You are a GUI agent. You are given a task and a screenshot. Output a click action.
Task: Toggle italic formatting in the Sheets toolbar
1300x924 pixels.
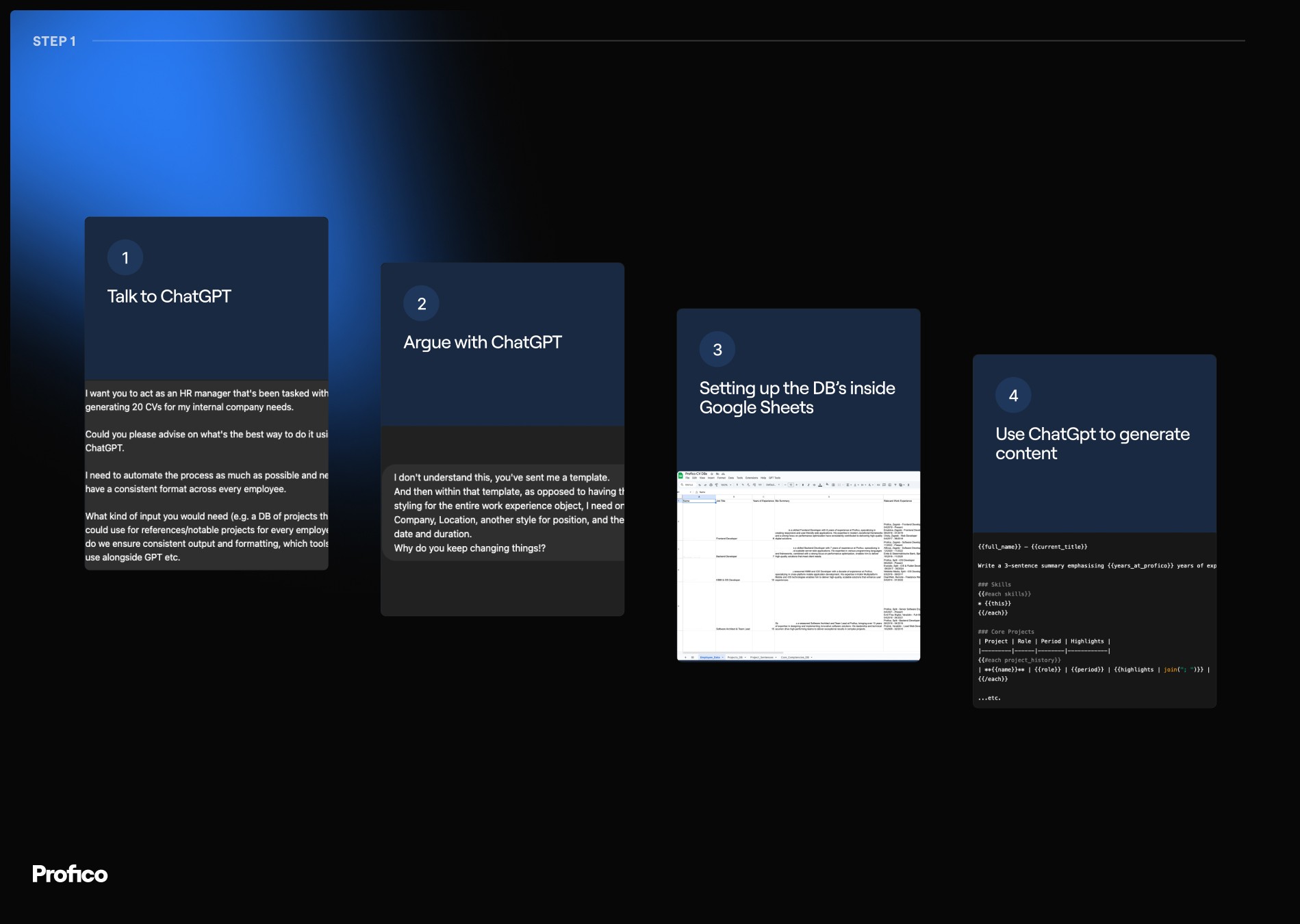click(808, 485)
